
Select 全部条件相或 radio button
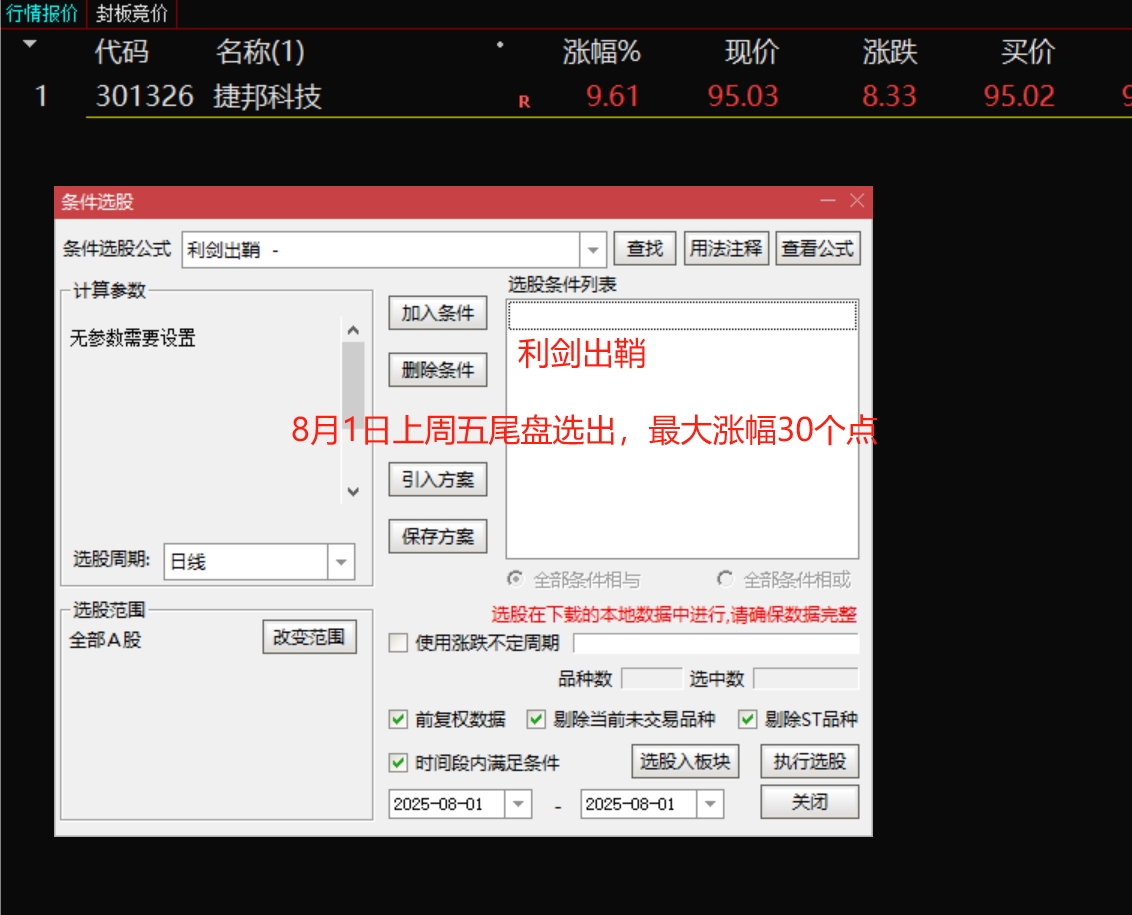725,578
